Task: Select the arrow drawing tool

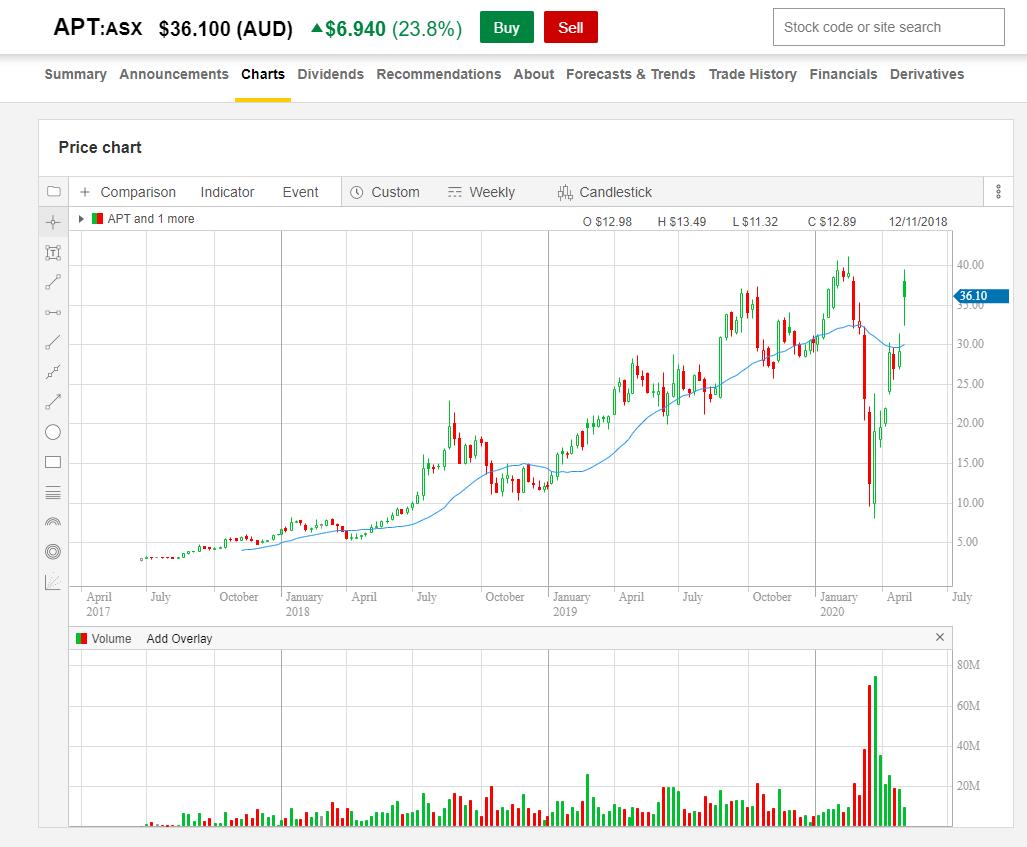Action: (53, 402)
